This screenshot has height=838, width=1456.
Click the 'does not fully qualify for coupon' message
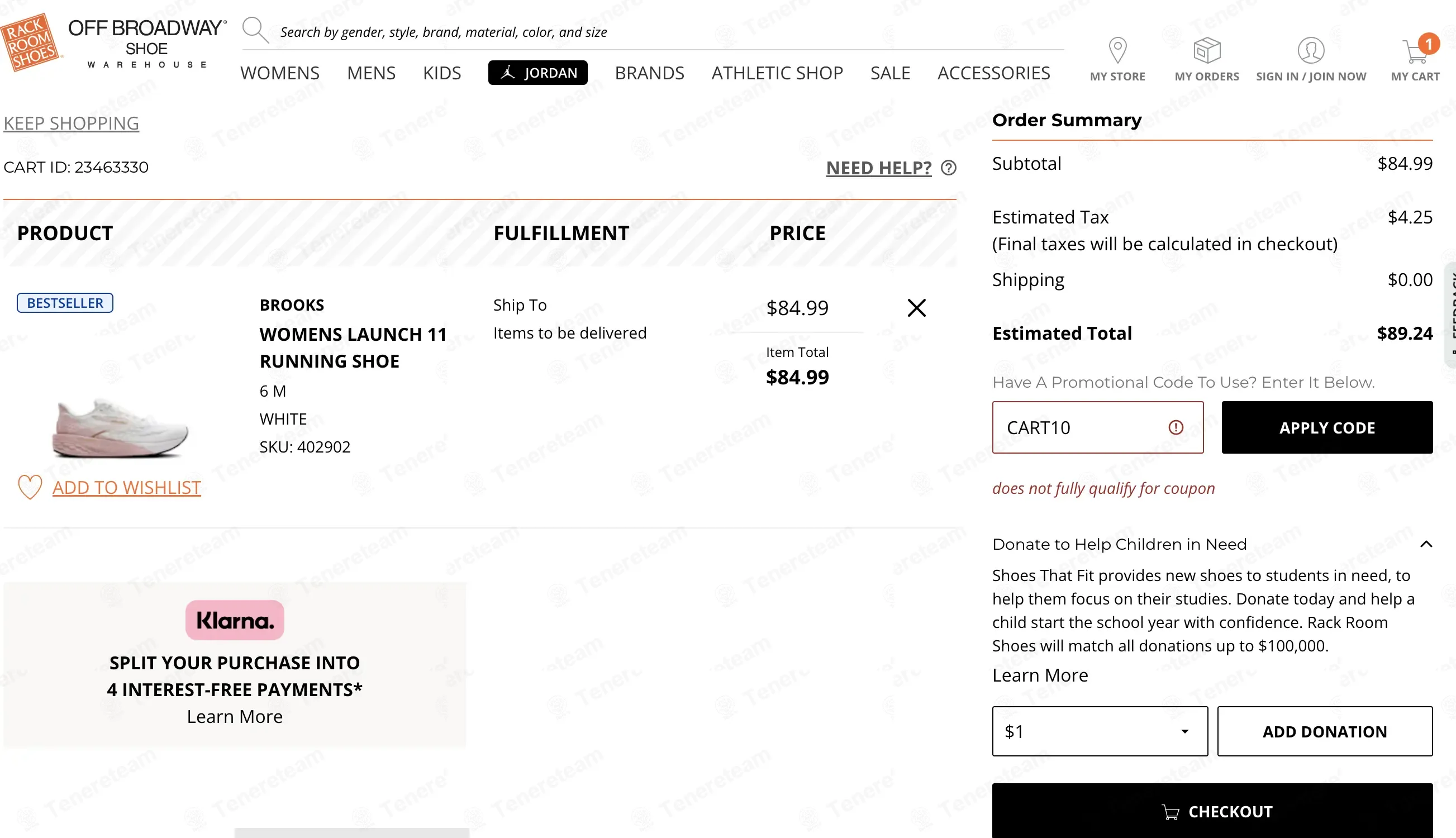click(x=1103, y=488)
